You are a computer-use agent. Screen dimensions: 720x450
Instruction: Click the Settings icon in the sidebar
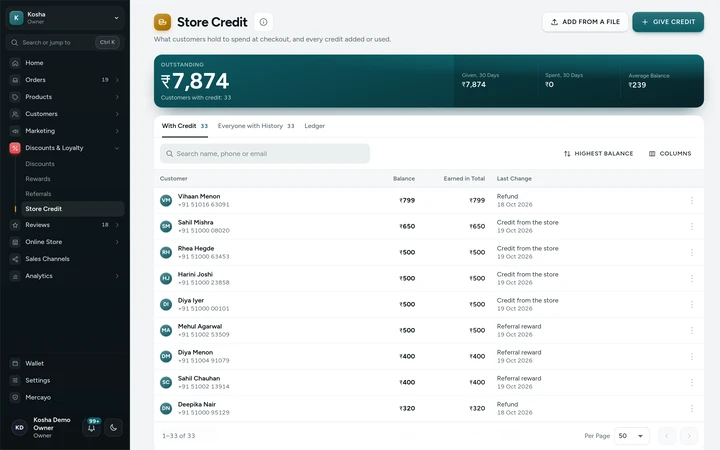(x=15, y=380)
